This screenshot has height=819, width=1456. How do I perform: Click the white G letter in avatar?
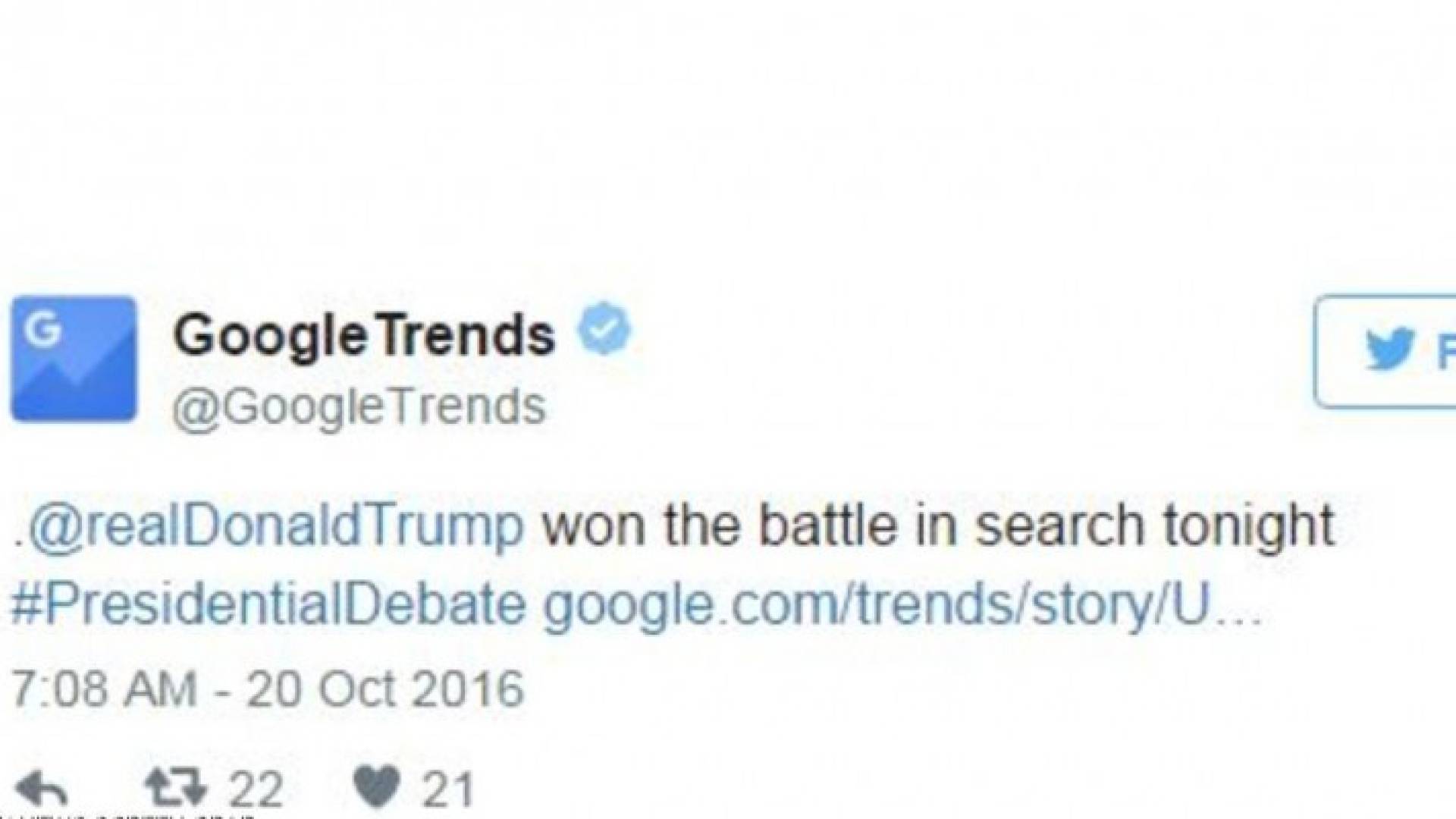[42, 329]
